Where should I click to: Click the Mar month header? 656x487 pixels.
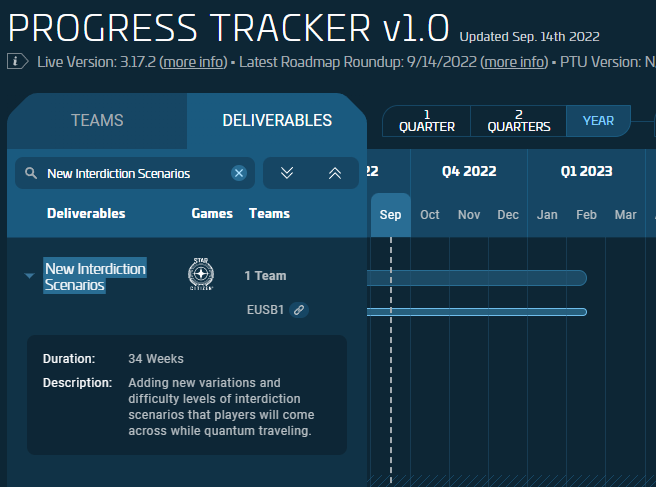(x=625, y=215)
